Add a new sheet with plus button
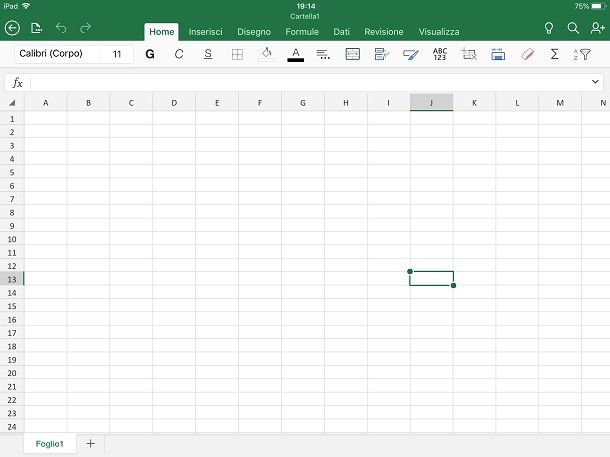This screenshot has height=457, width=610. tap(91, 443)
